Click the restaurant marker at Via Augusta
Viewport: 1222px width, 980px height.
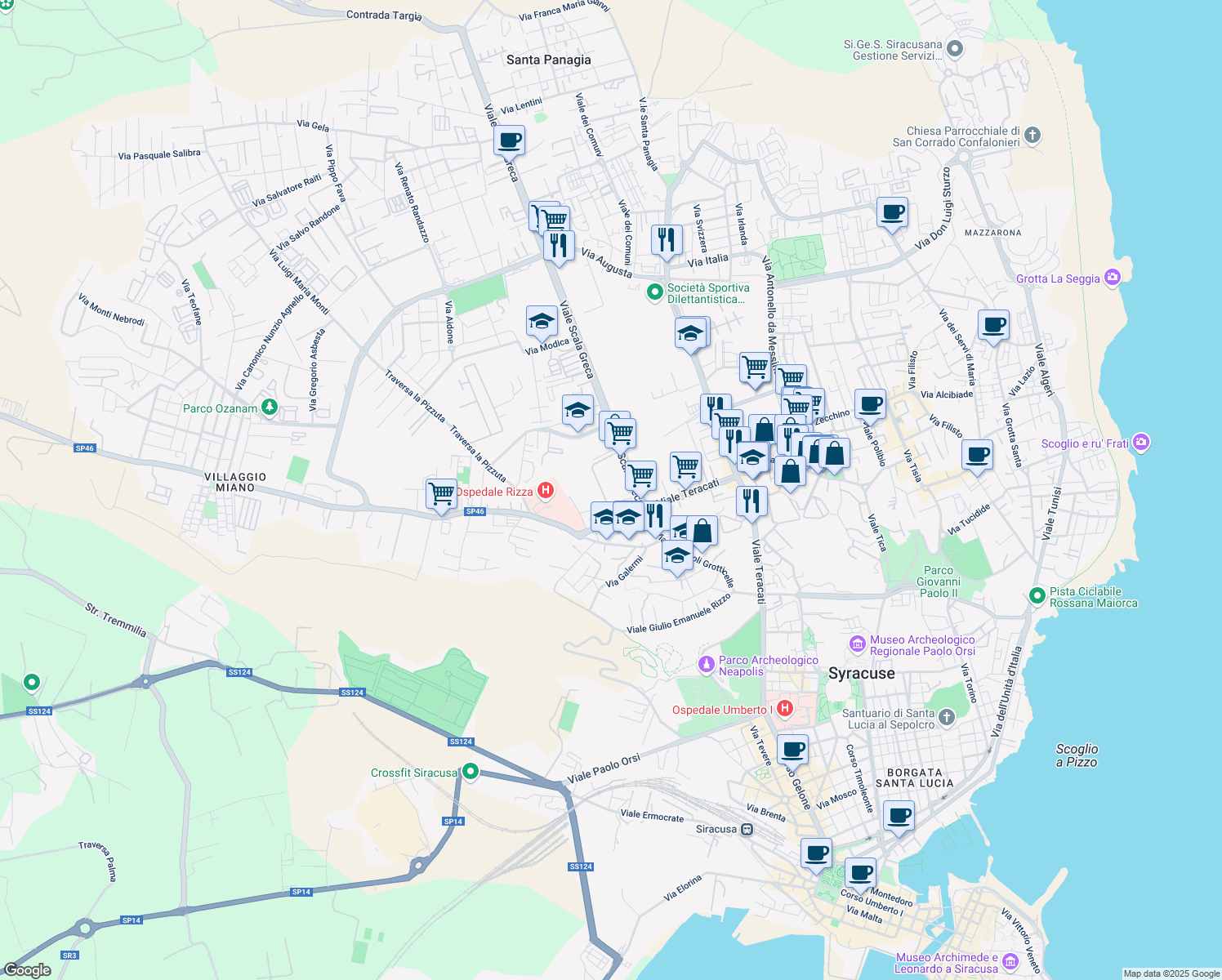pyautogui.click(x=559, y=246)
